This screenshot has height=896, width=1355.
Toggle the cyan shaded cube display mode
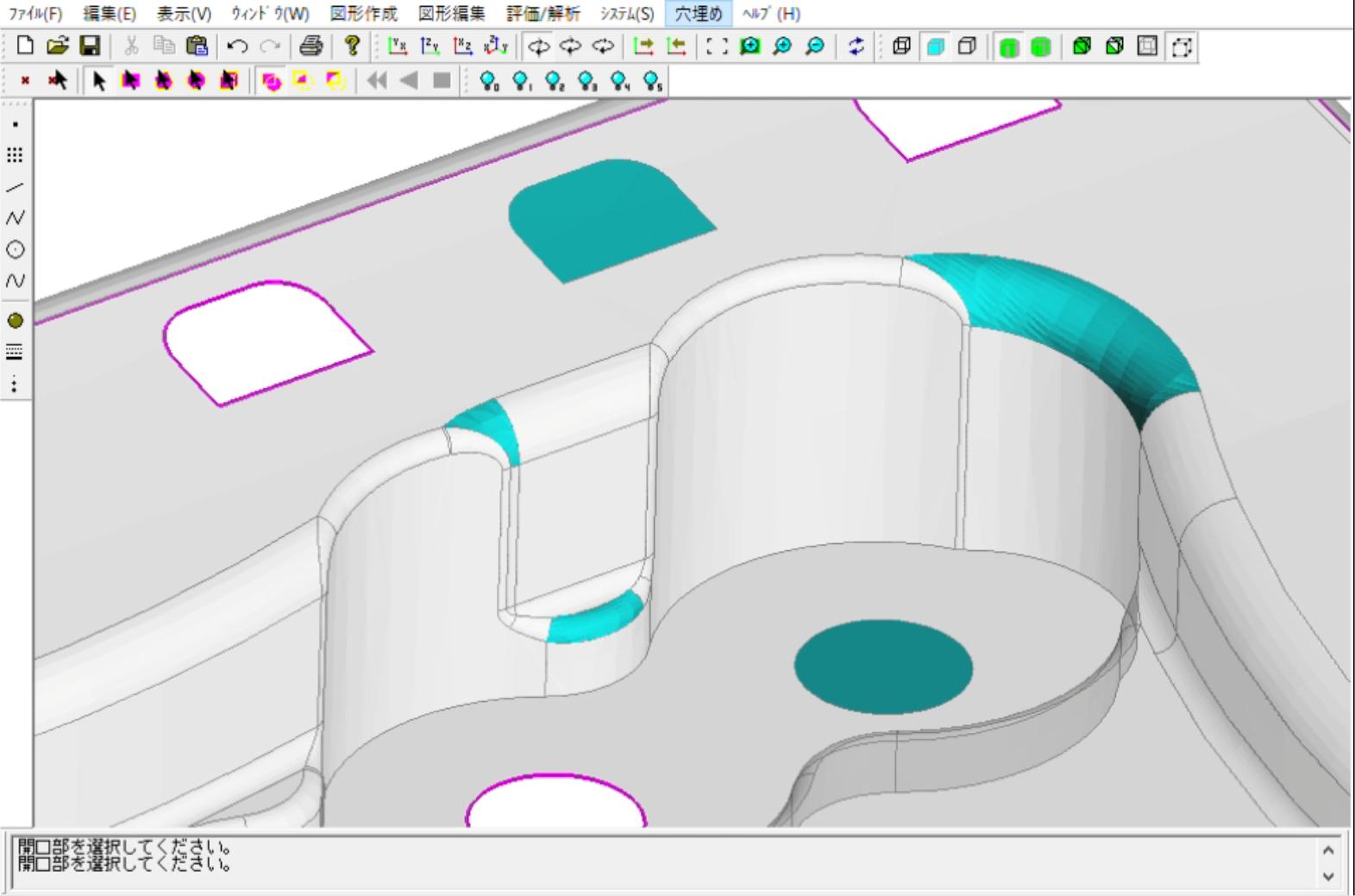pos(935,47)
